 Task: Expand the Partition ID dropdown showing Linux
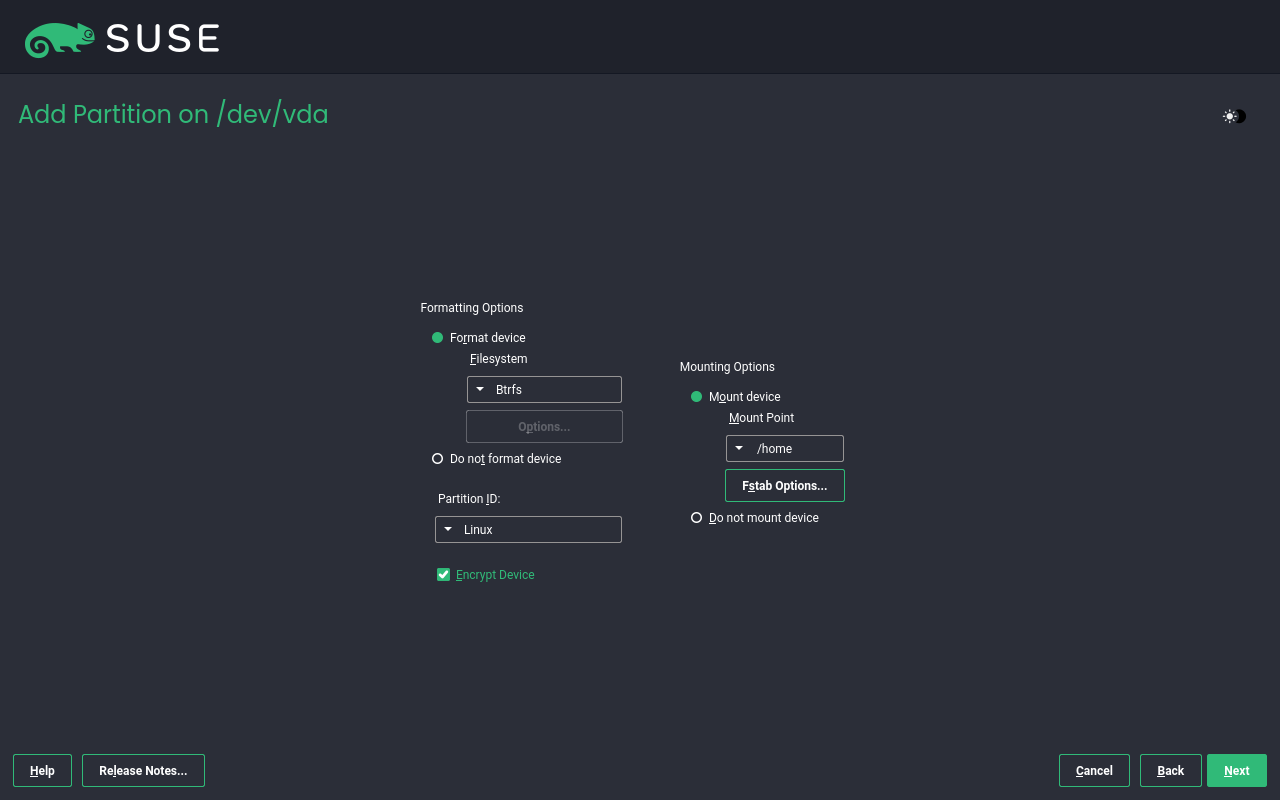(x=528, y=530)
